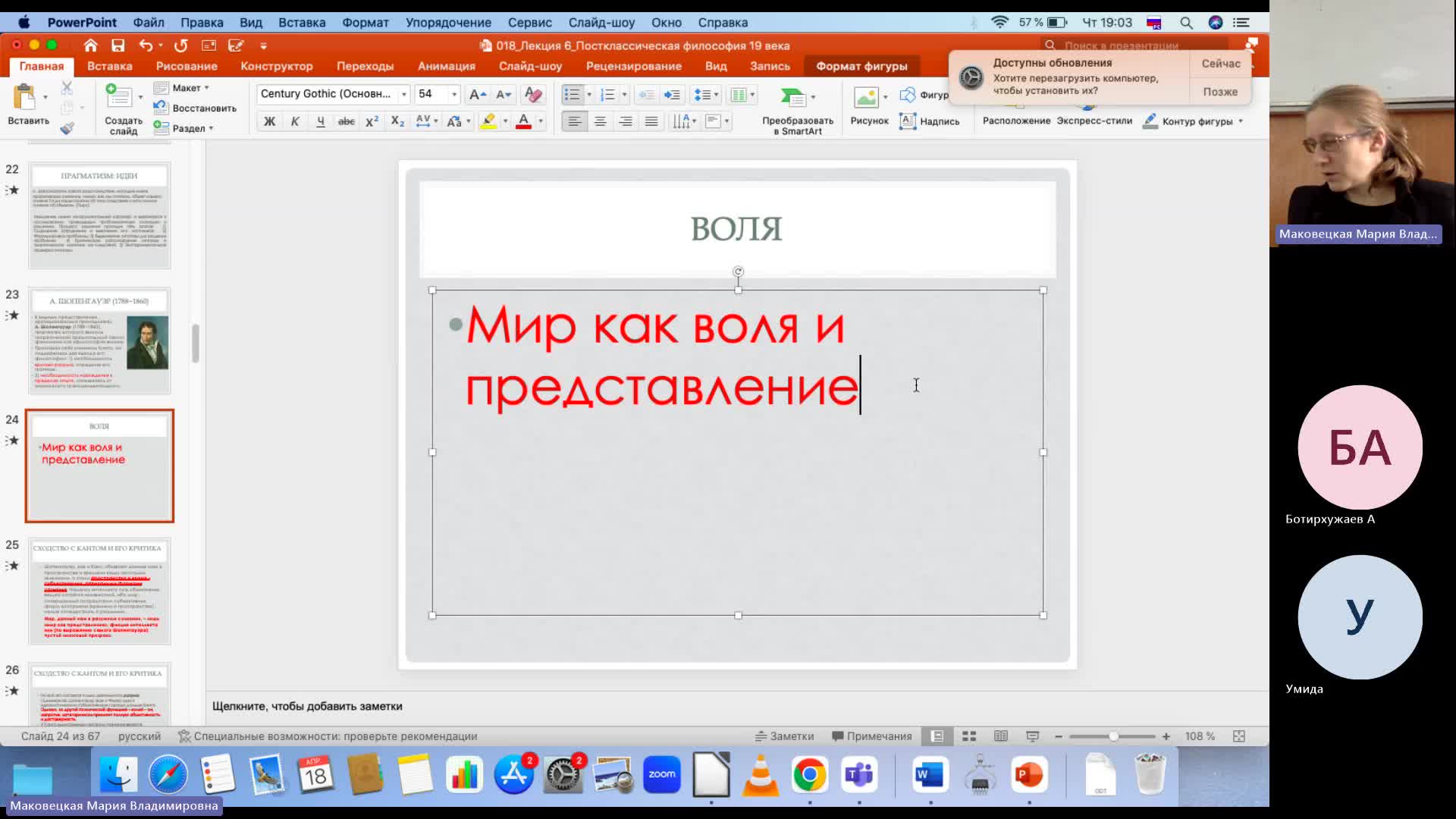Toggle strikethrough abc formatting
The width and height of the screenshot is (1456, 819).
(x=346, y=121)
